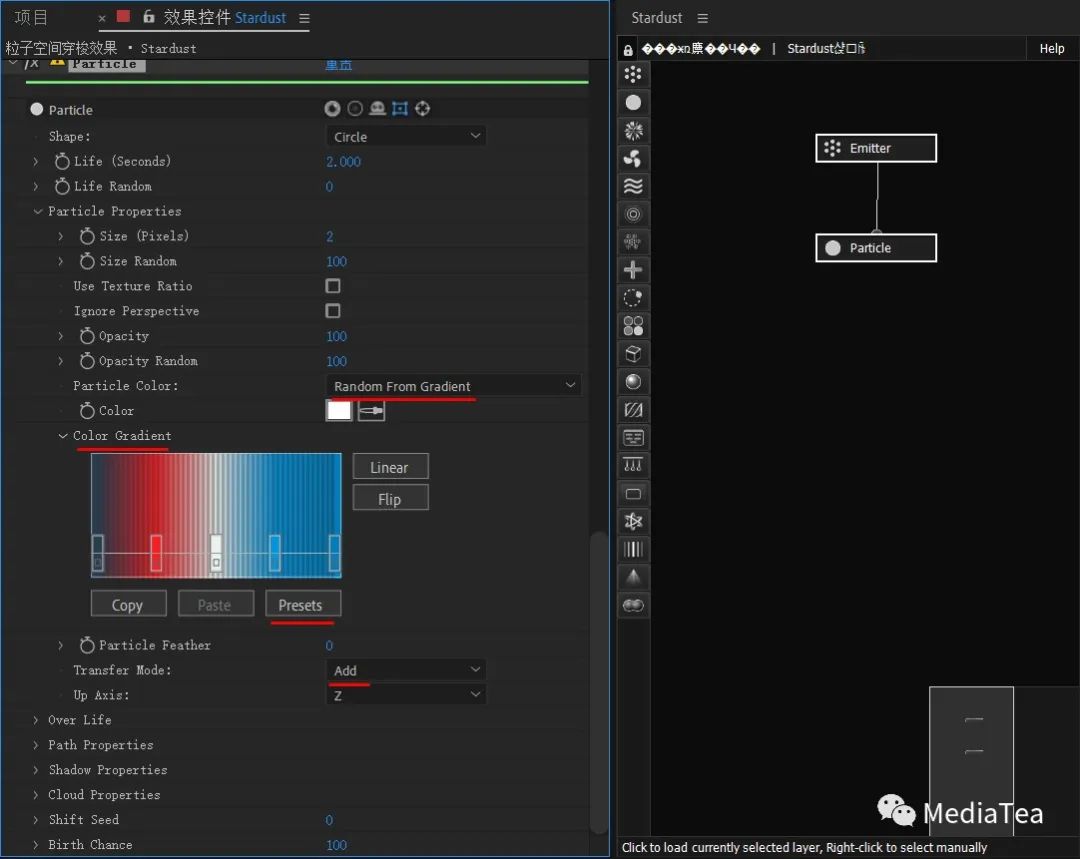Click the concentric circles Field icon
Image resolution: width=1080 pixels, height=859 pixels.
(633, 214)
